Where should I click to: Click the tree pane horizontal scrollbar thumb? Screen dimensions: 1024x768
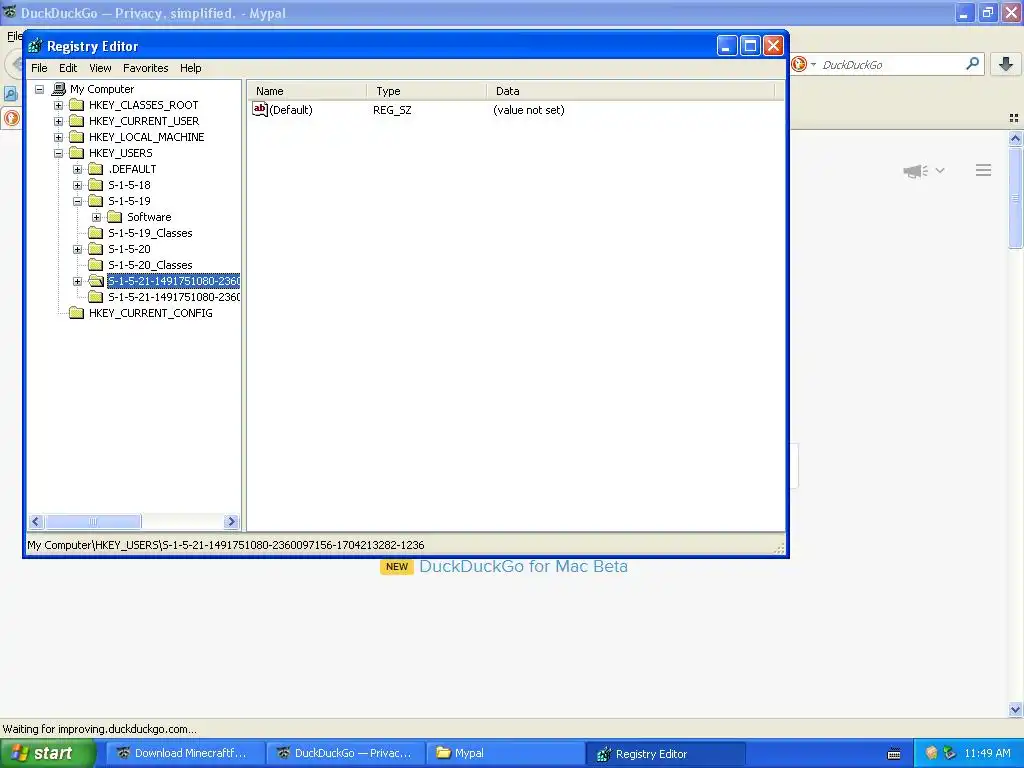click(93, 521)
